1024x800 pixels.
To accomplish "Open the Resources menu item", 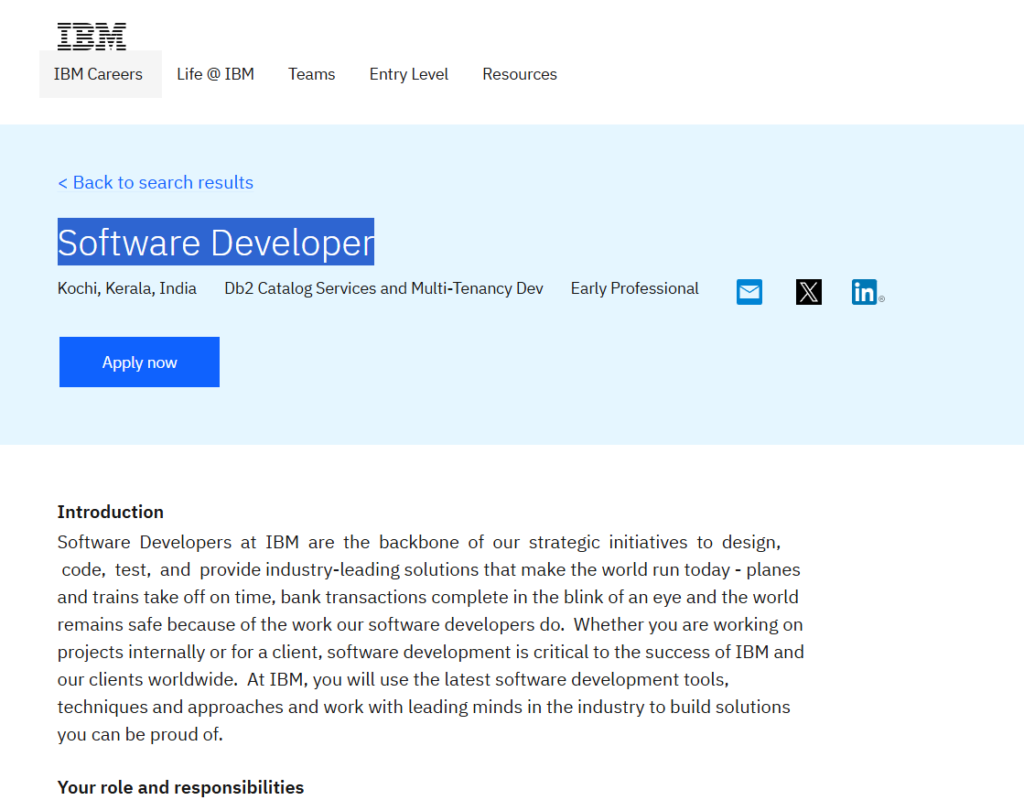I will coord(520,74).
